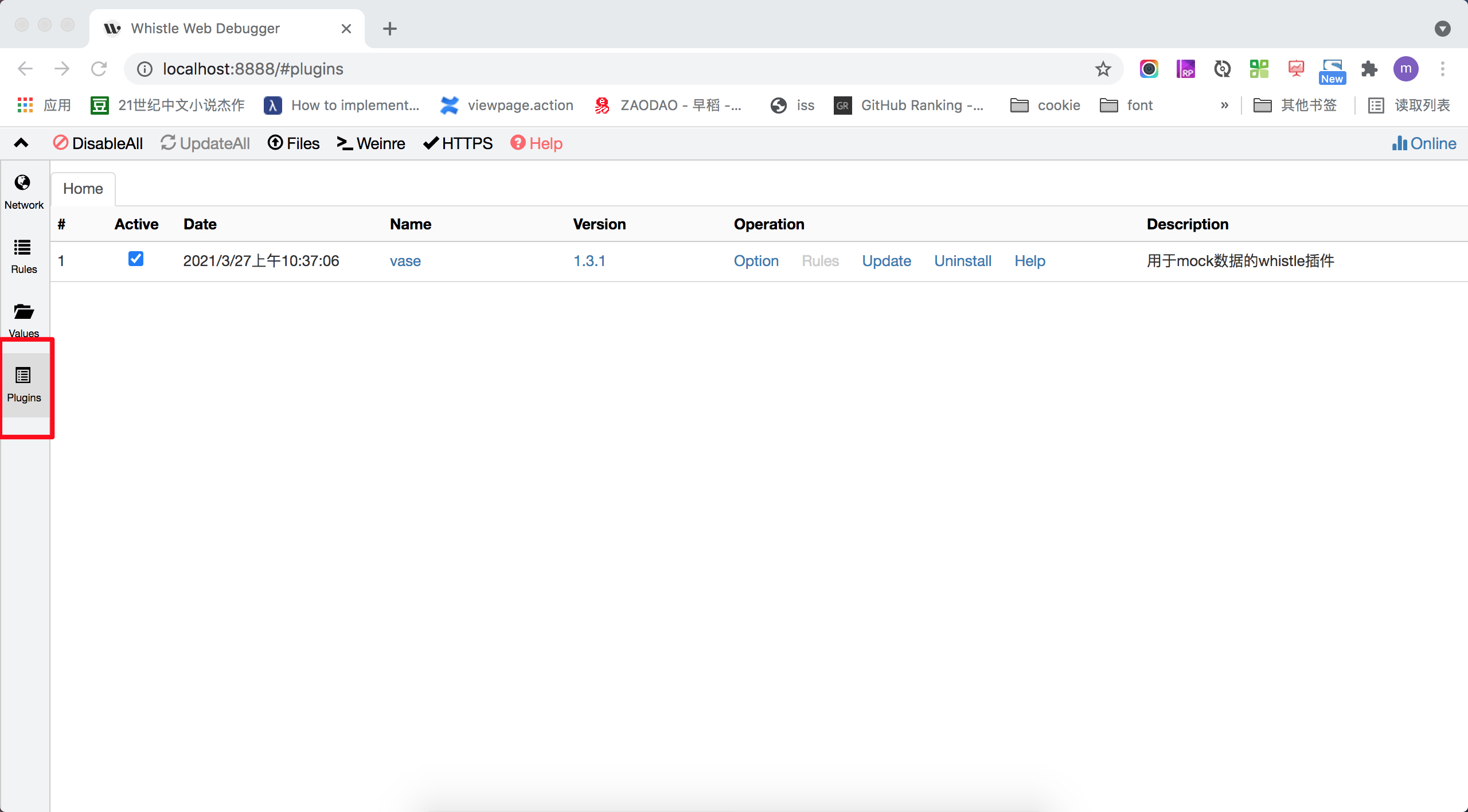Select the Whistle Web Debugger browser tab
This screenshot has width=1468, height=812.
[205, 28]
